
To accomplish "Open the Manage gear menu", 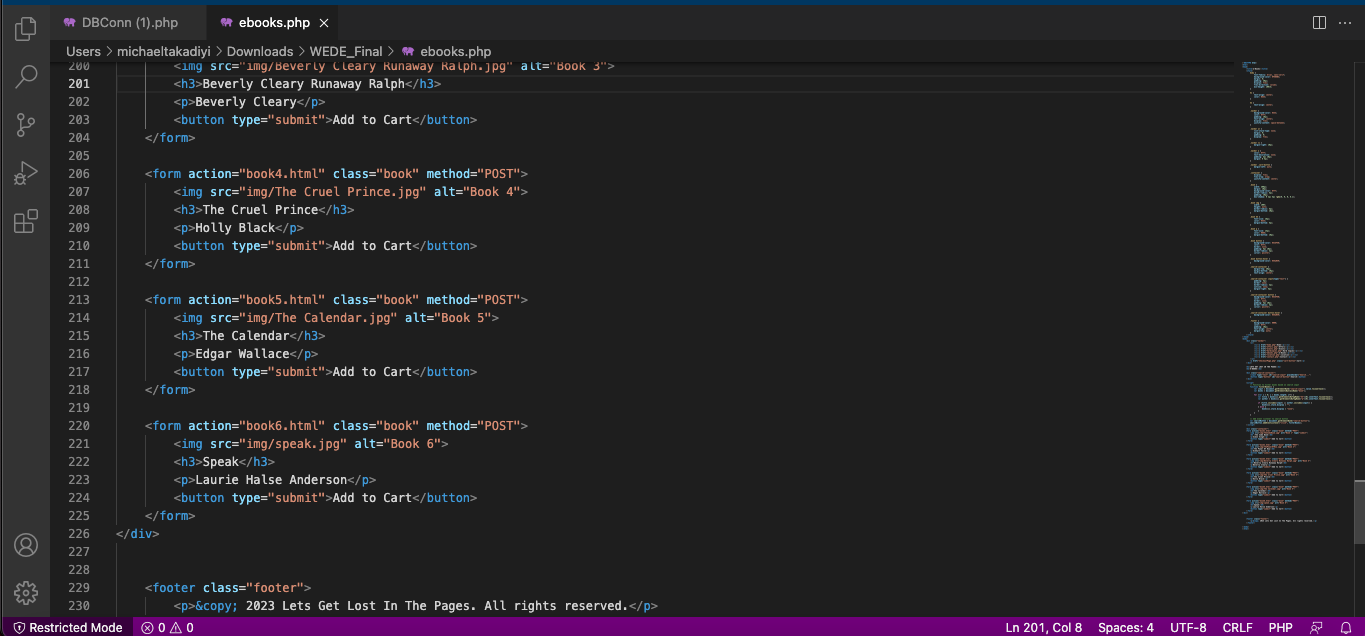I will (26, 592).
